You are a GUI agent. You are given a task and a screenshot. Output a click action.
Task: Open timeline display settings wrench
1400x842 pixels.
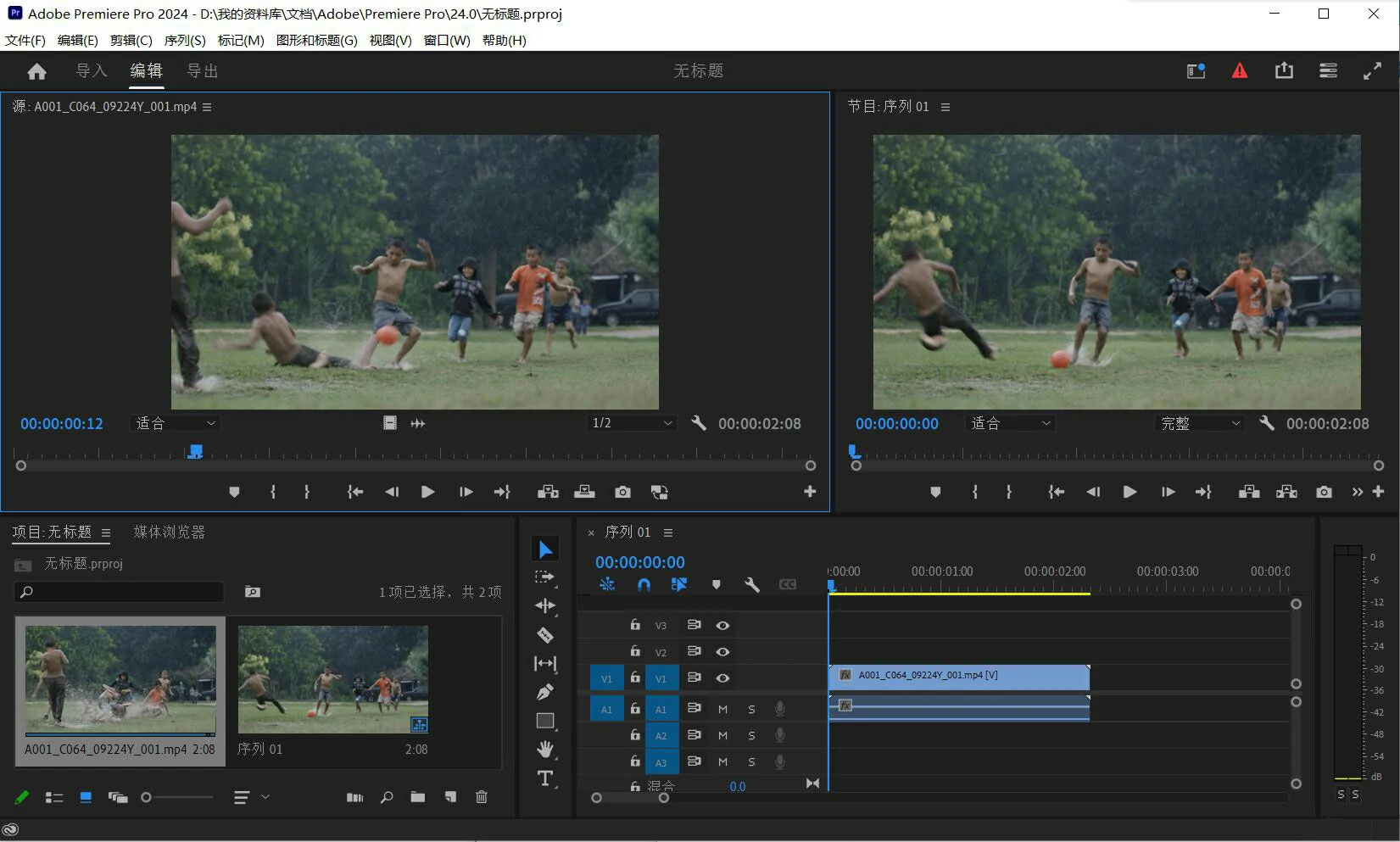pos(751,584)
